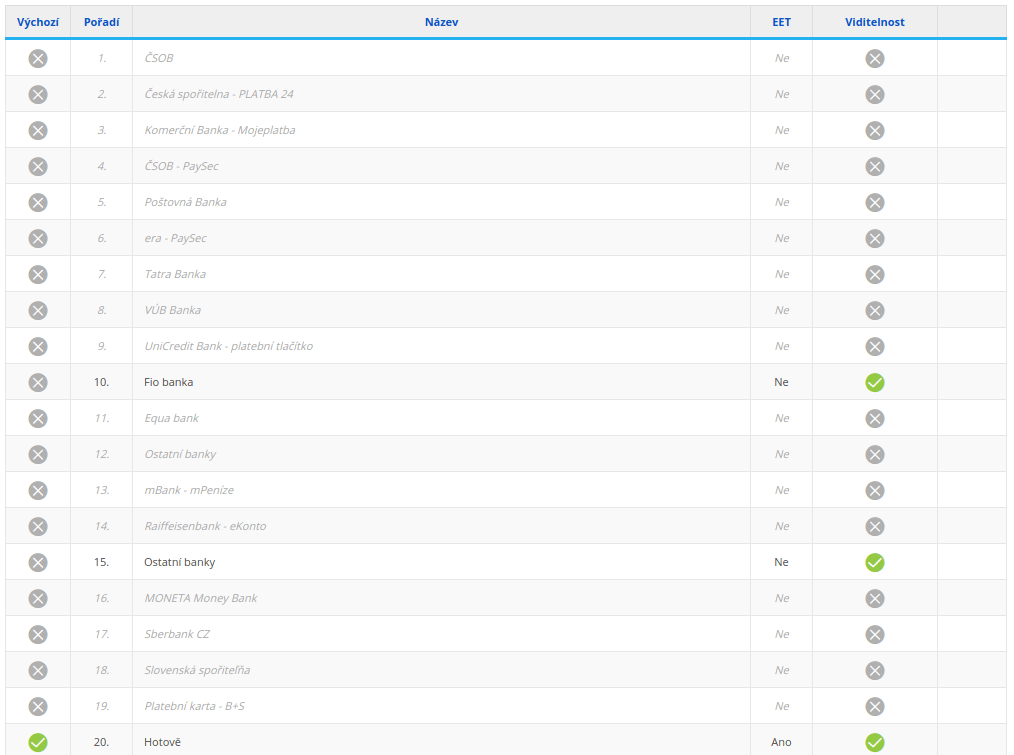Click the EET column header

pyautogui.click(x=781, y=22)
